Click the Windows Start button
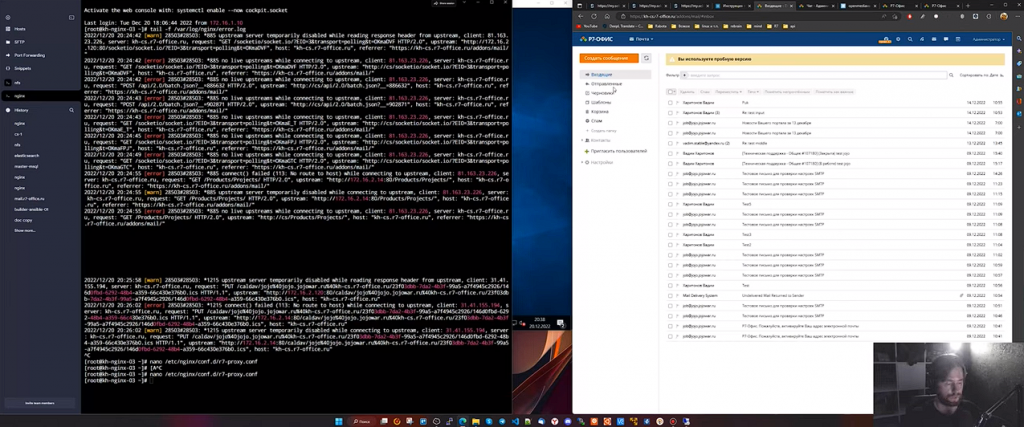This screenshot has width=1024, height=427. pos(338,422)
